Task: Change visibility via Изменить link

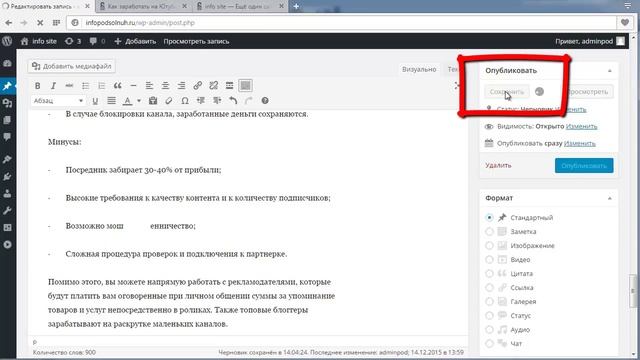Action: pyautogui.click(x=582, y=127)
